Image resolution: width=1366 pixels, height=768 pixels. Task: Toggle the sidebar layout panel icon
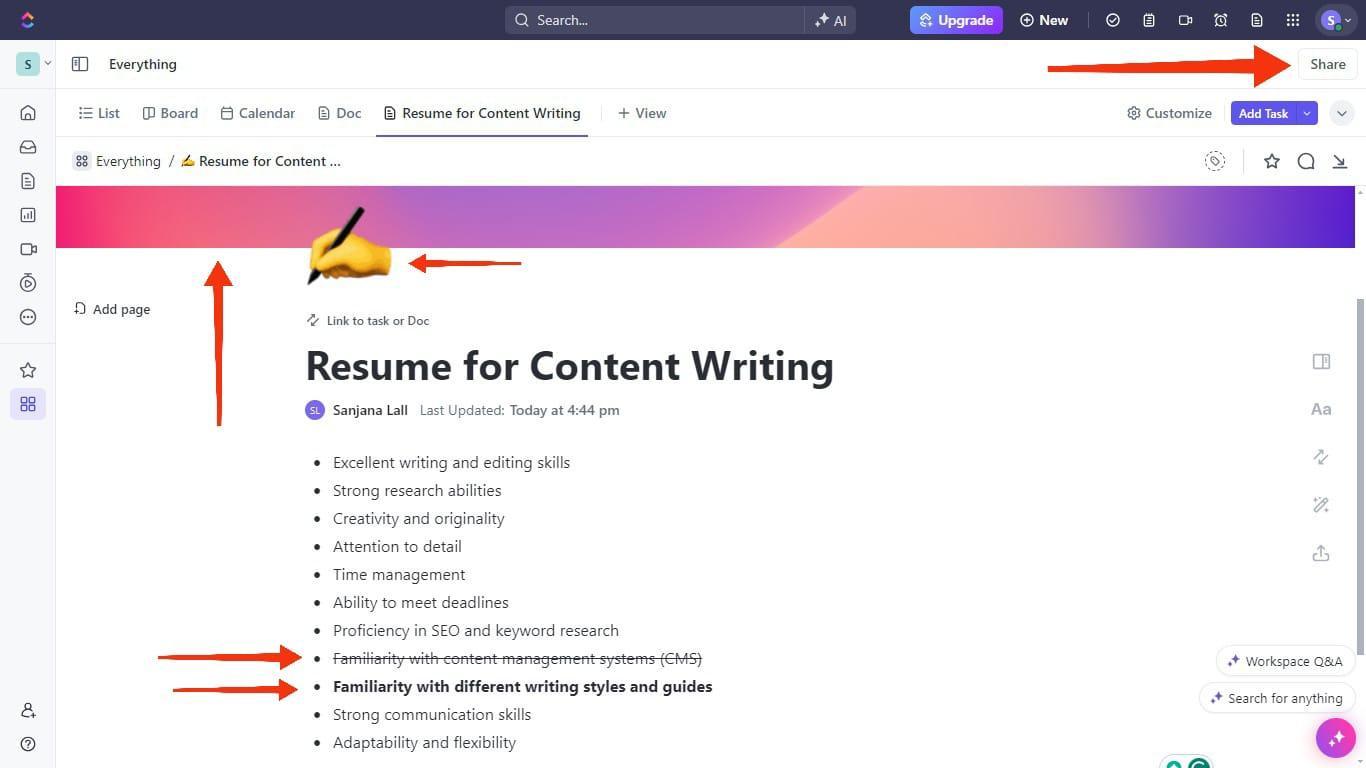[80, 64]
